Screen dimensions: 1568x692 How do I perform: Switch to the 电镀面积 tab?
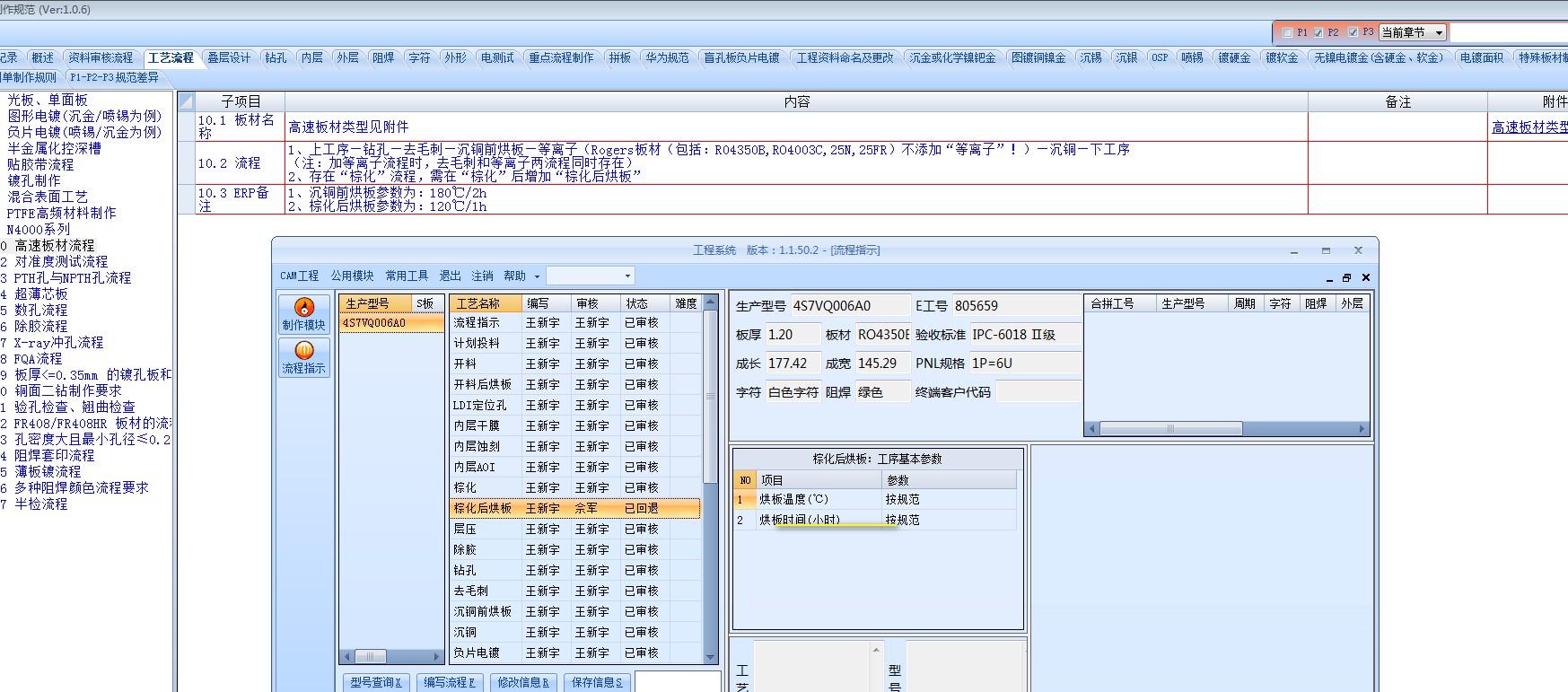click(1481, 57)
